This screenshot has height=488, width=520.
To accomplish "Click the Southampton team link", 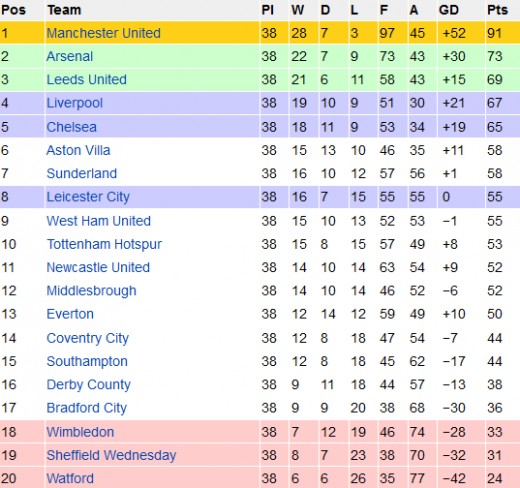I will pos(87,362).
